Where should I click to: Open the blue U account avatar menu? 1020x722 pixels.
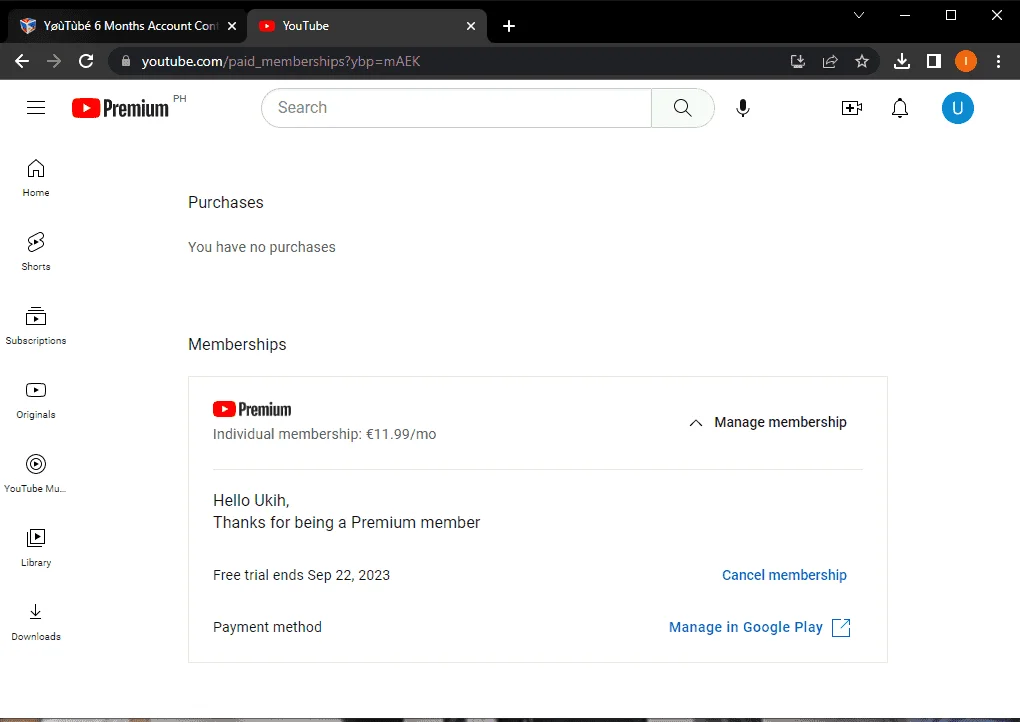point(958,108)
